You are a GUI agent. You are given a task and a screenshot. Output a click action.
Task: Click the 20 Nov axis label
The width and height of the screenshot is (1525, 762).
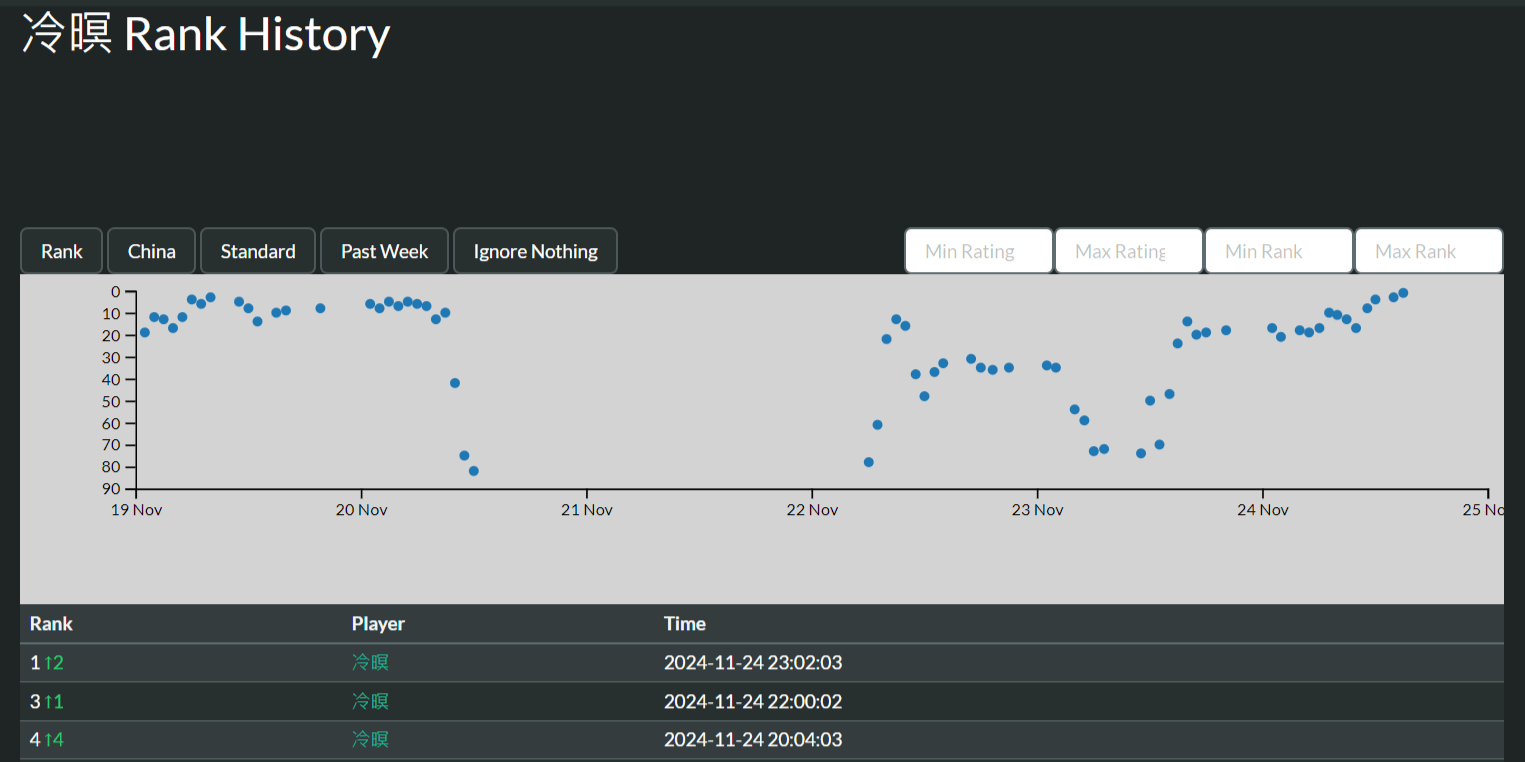(361, 510)
